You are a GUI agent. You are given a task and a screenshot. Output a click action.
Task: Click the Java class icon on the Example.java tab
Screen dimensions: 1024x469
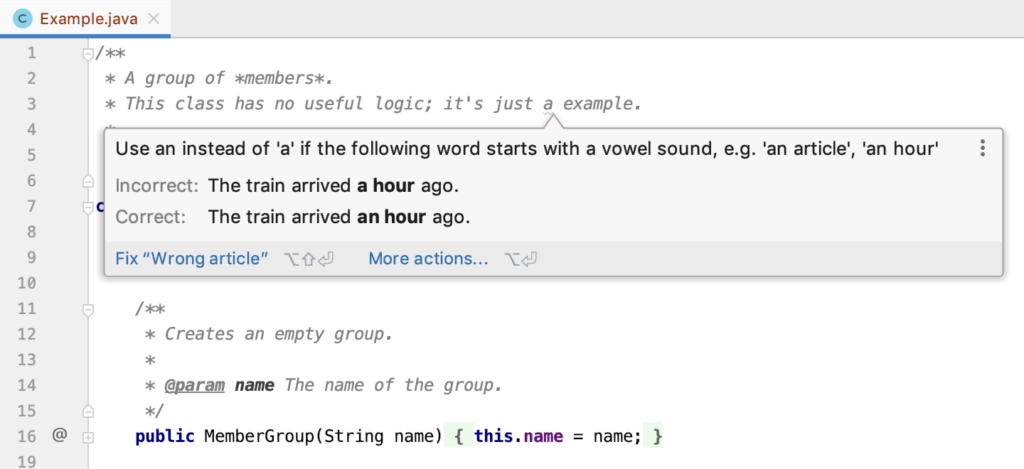coord(22,19)
